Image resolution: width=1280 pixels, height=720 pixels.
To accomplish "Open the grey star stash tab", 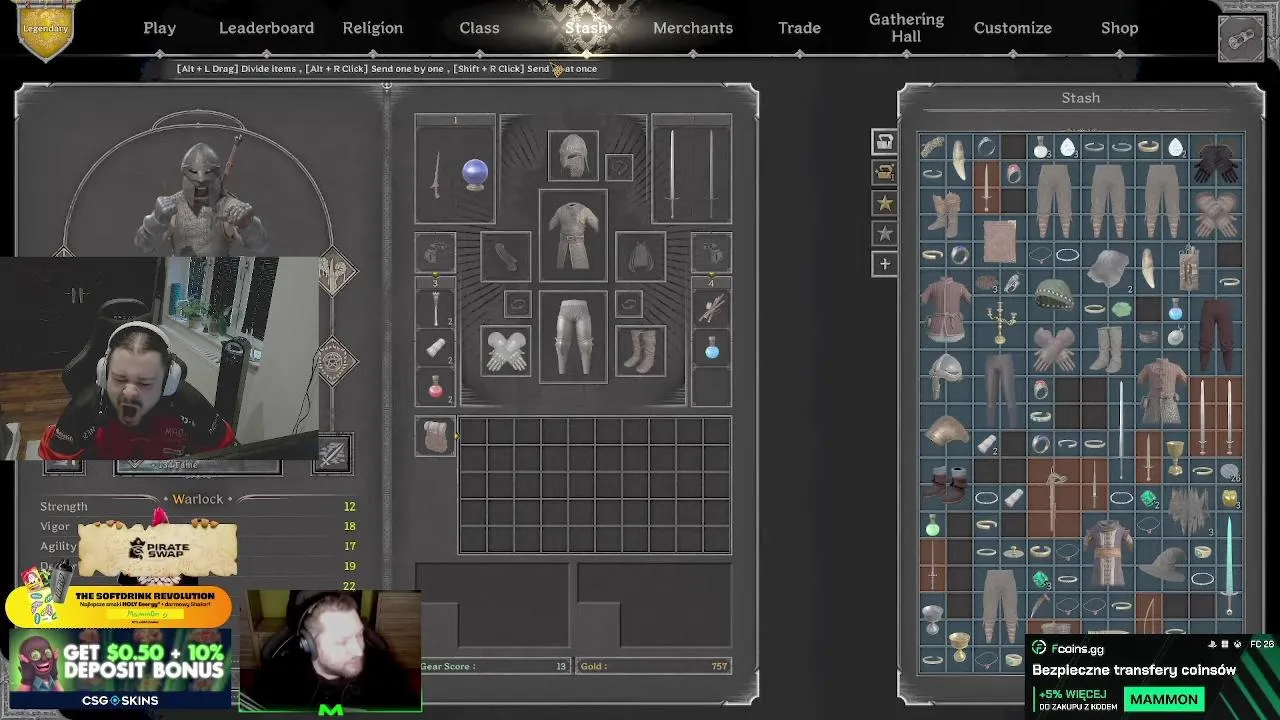I will 884,233.
